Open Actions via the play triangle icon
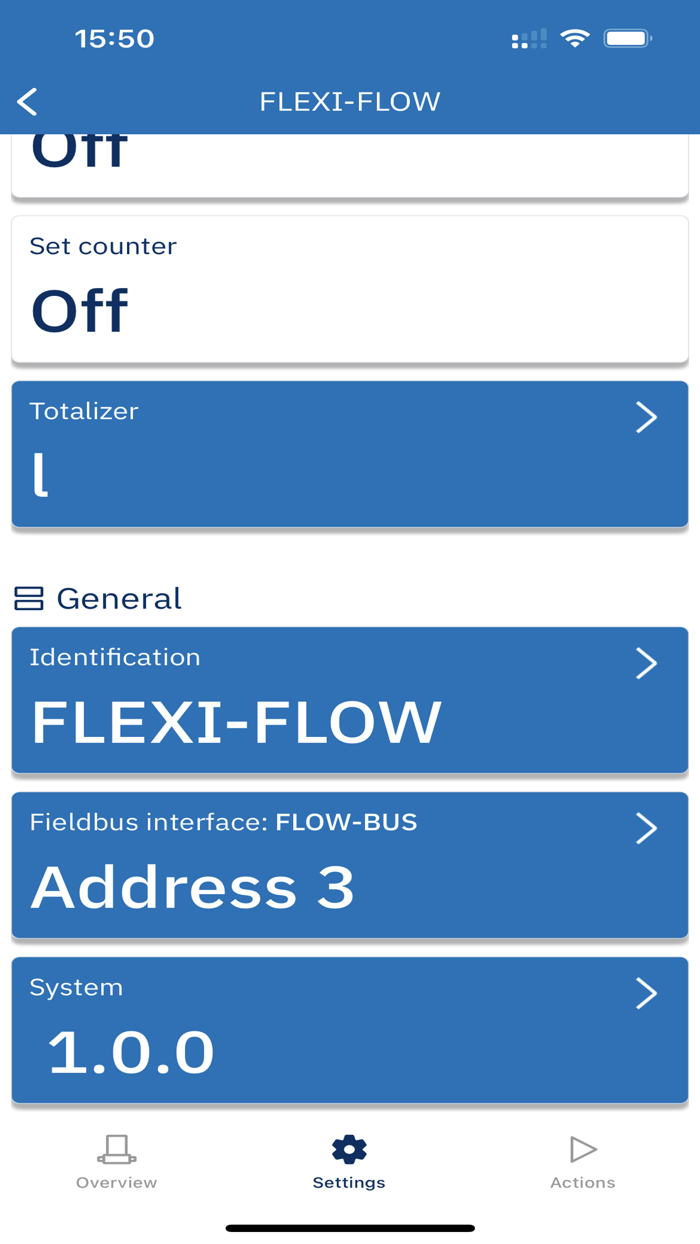Screen dimensions: 700x1244 point(582,1149)
